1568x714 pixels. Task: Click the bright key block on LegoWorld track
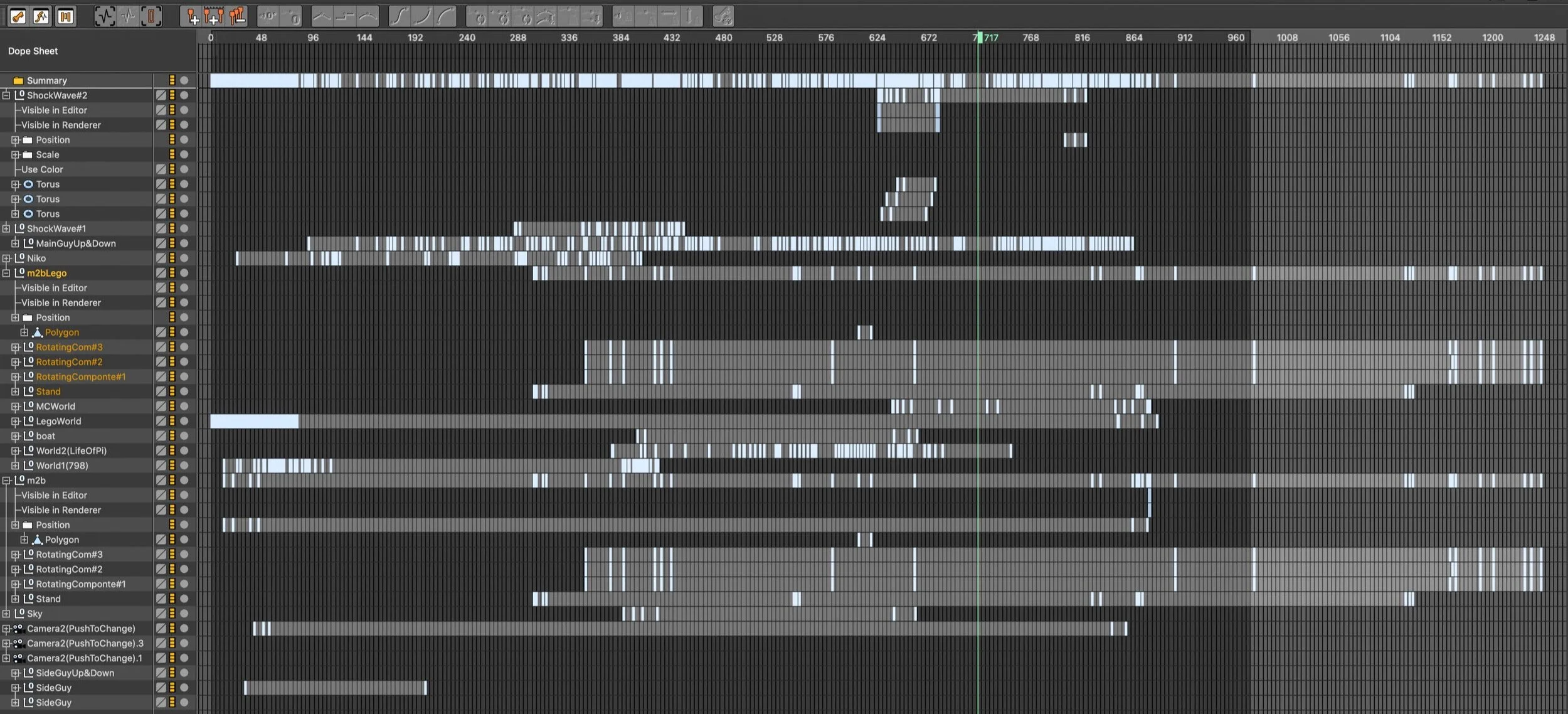[254, 421]
